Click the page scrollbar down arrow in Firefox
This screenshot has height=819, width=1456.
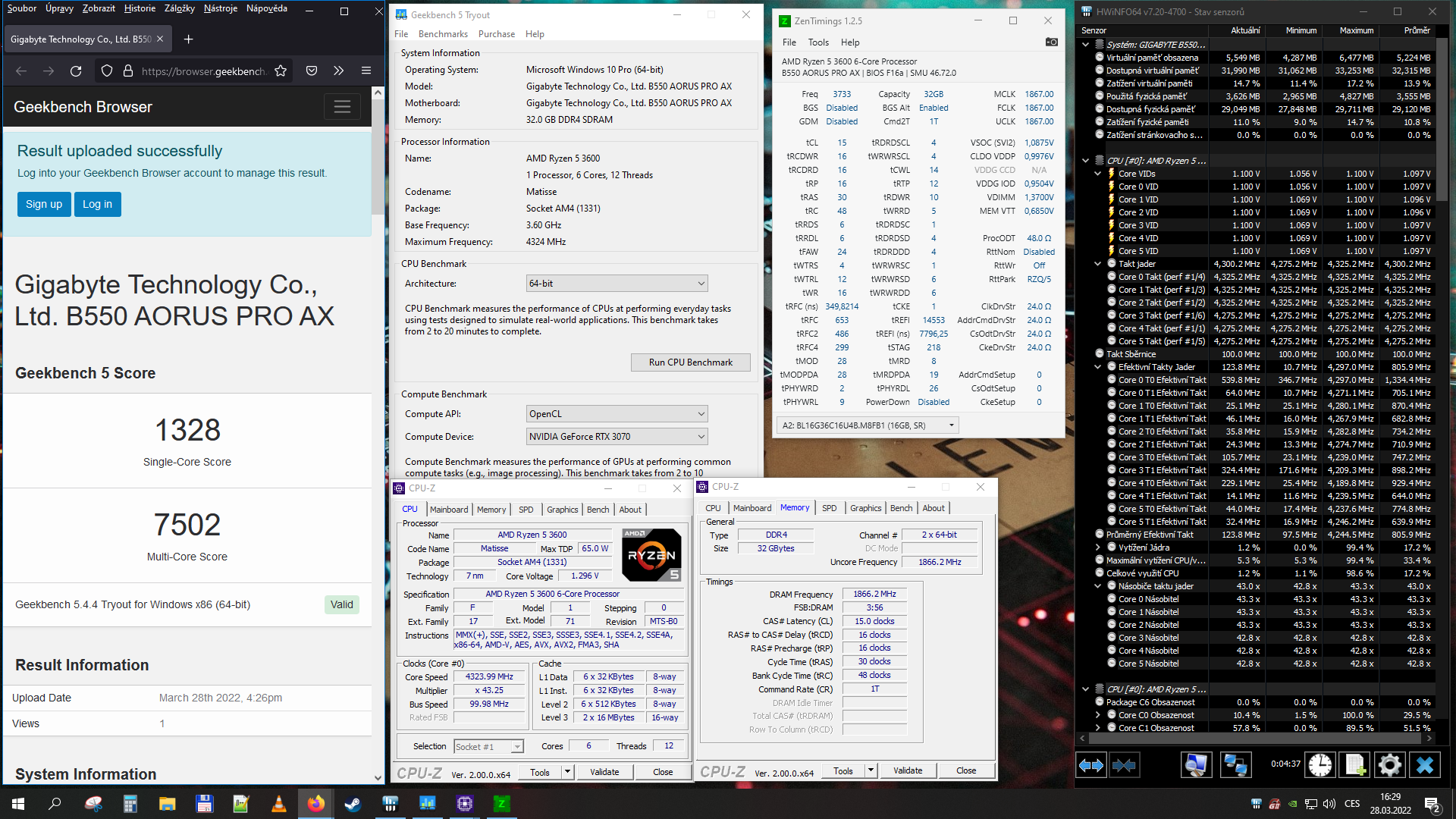[x=378, y=777]
